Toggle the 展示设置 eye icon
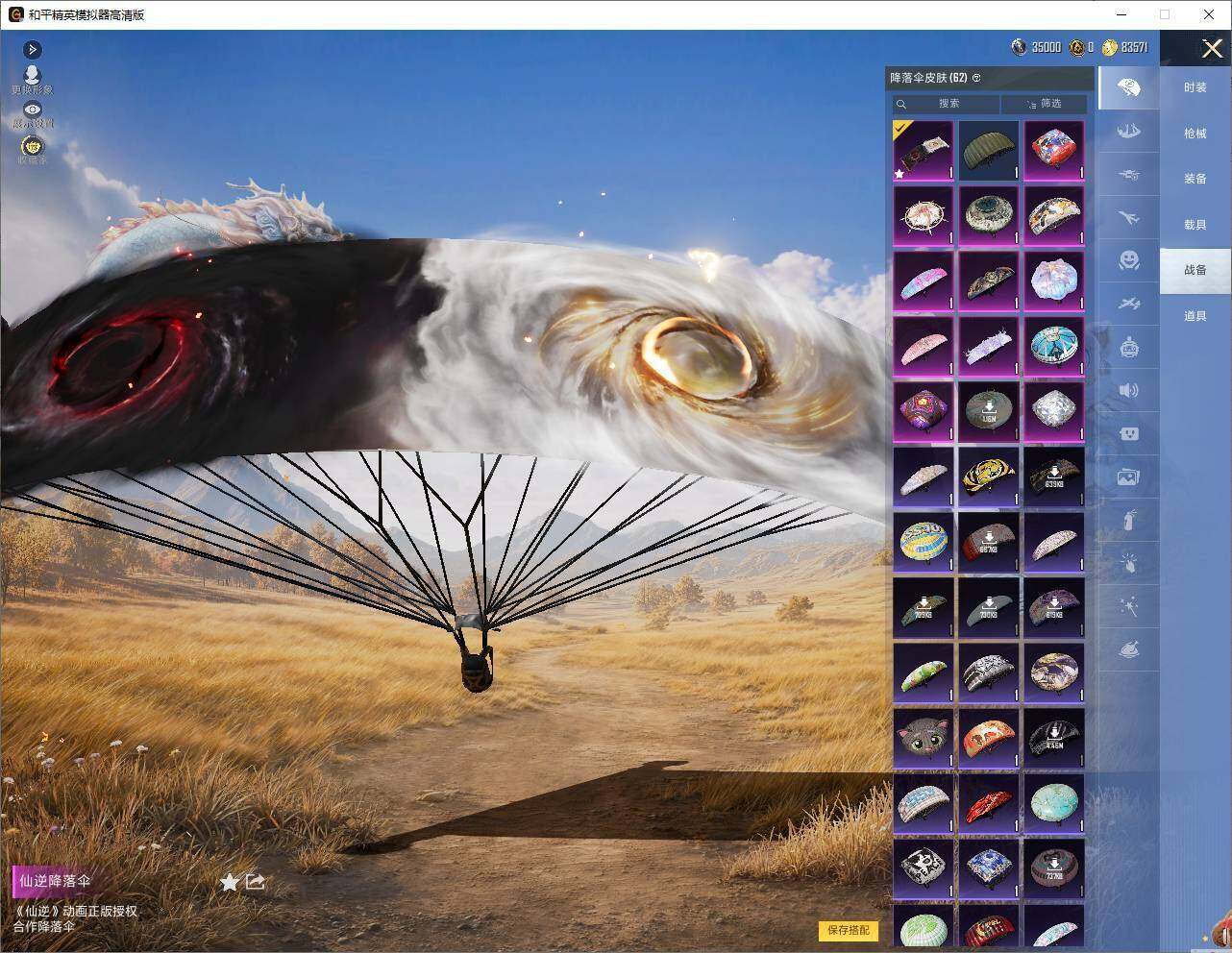Screen dimensions: 1232x953 (33, 110)
